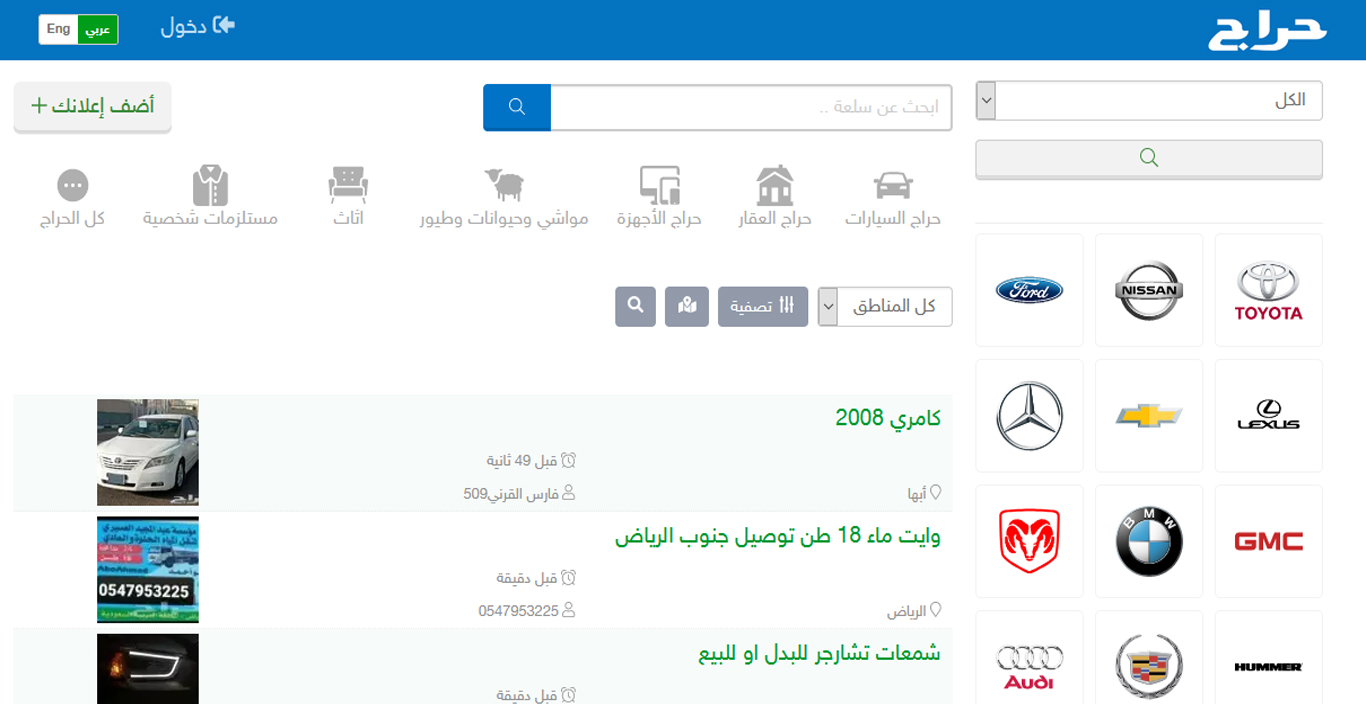Viewport: 1366px width, 704px height.
Task: Open the دخول login link
Action: [x=197, y=26]
